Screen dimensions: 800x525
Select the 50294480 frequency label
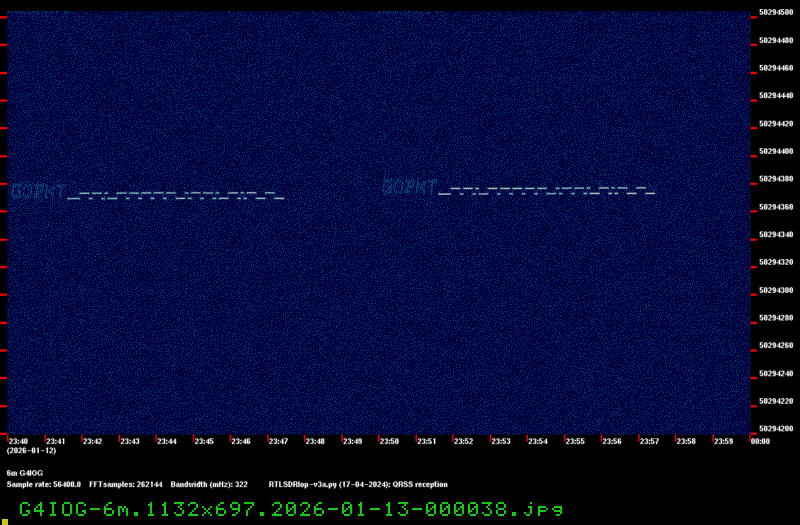(776, 40)
